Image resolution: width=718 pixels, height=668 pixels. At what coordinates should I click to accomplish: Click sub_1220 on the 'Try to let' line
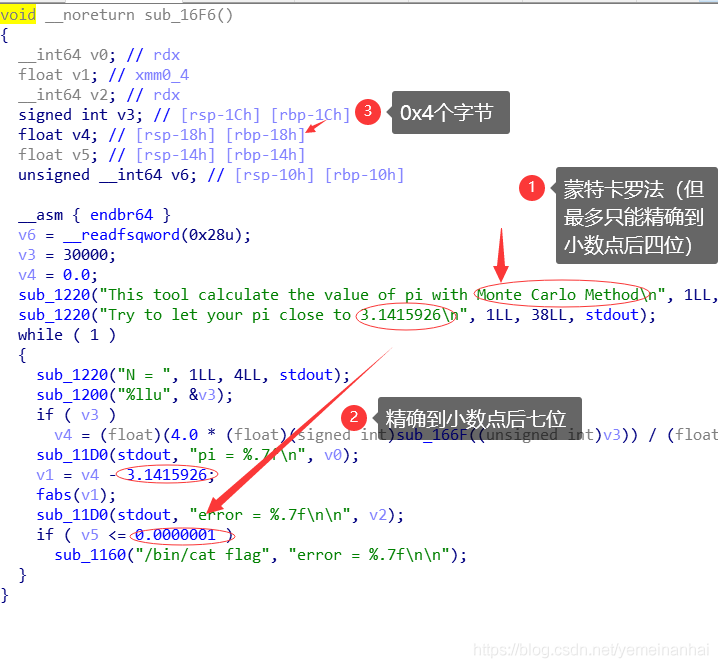54,315
